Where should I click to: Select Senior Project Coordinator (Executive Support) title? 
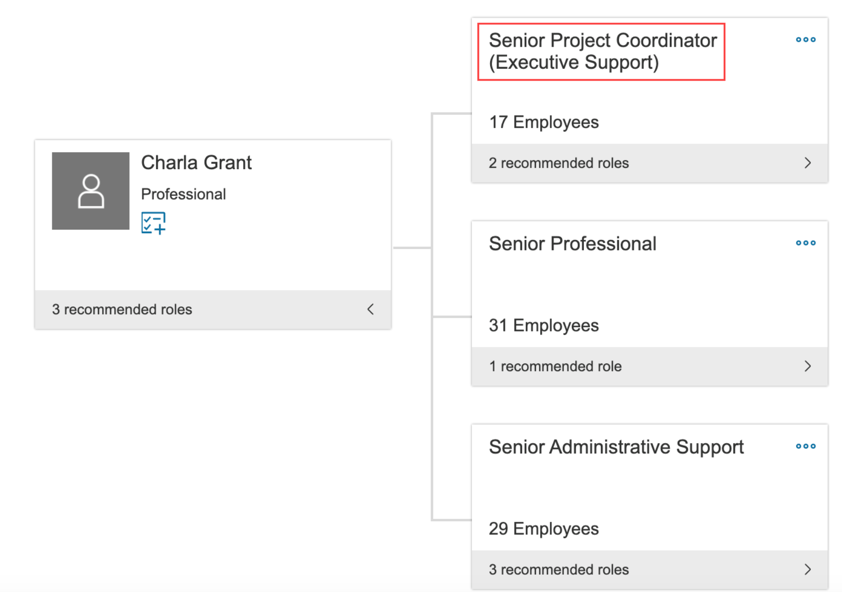(x=602, y=52)
